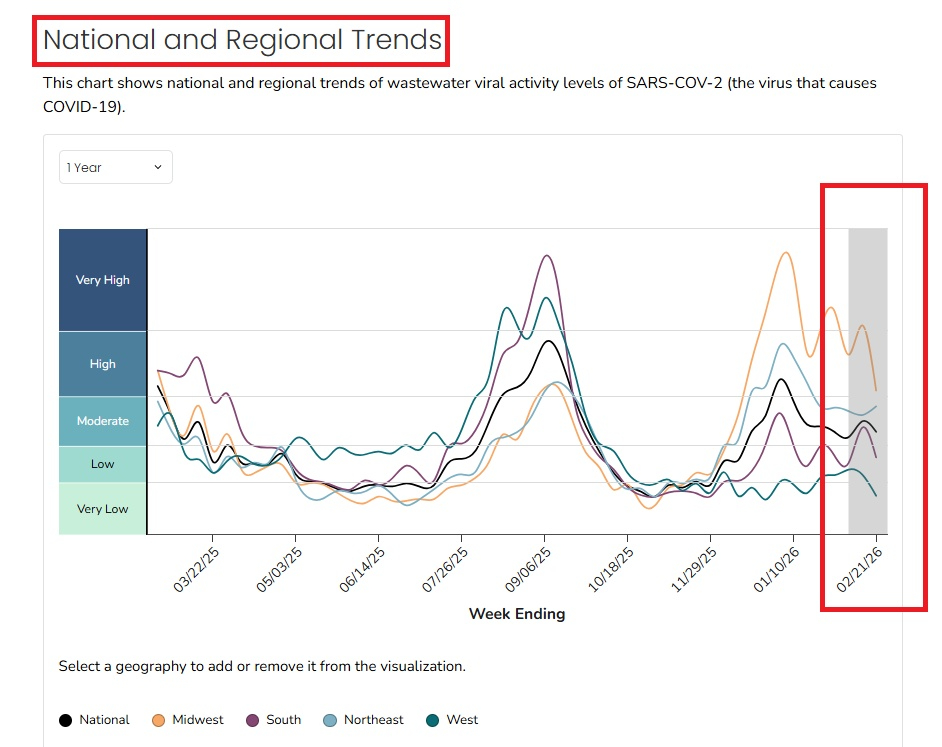The image size is (942, 747).
Task: Click the 06/14/25 axis date label
Action: coord(363,569)
